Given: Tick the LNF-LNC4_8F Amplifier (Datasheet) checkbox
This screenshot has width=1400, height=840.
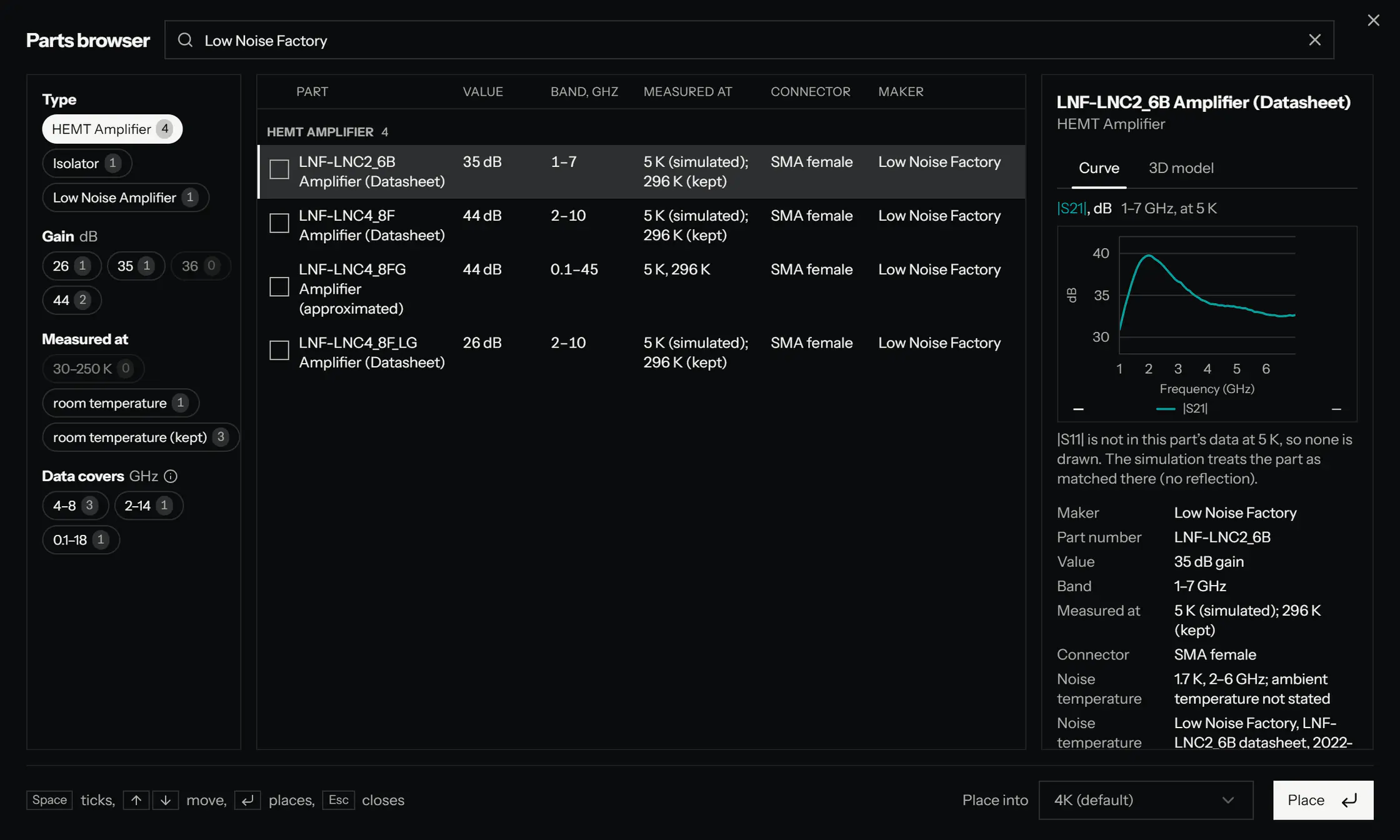Looking at the screenshot, I should [x=279, y=223].
